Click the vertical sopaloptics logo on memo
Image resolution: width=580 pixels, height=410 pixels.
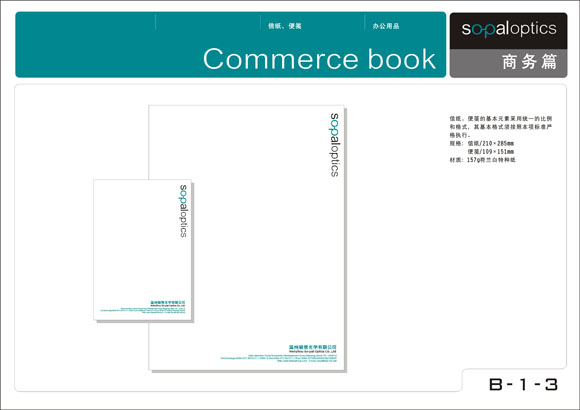coord(183,211)
